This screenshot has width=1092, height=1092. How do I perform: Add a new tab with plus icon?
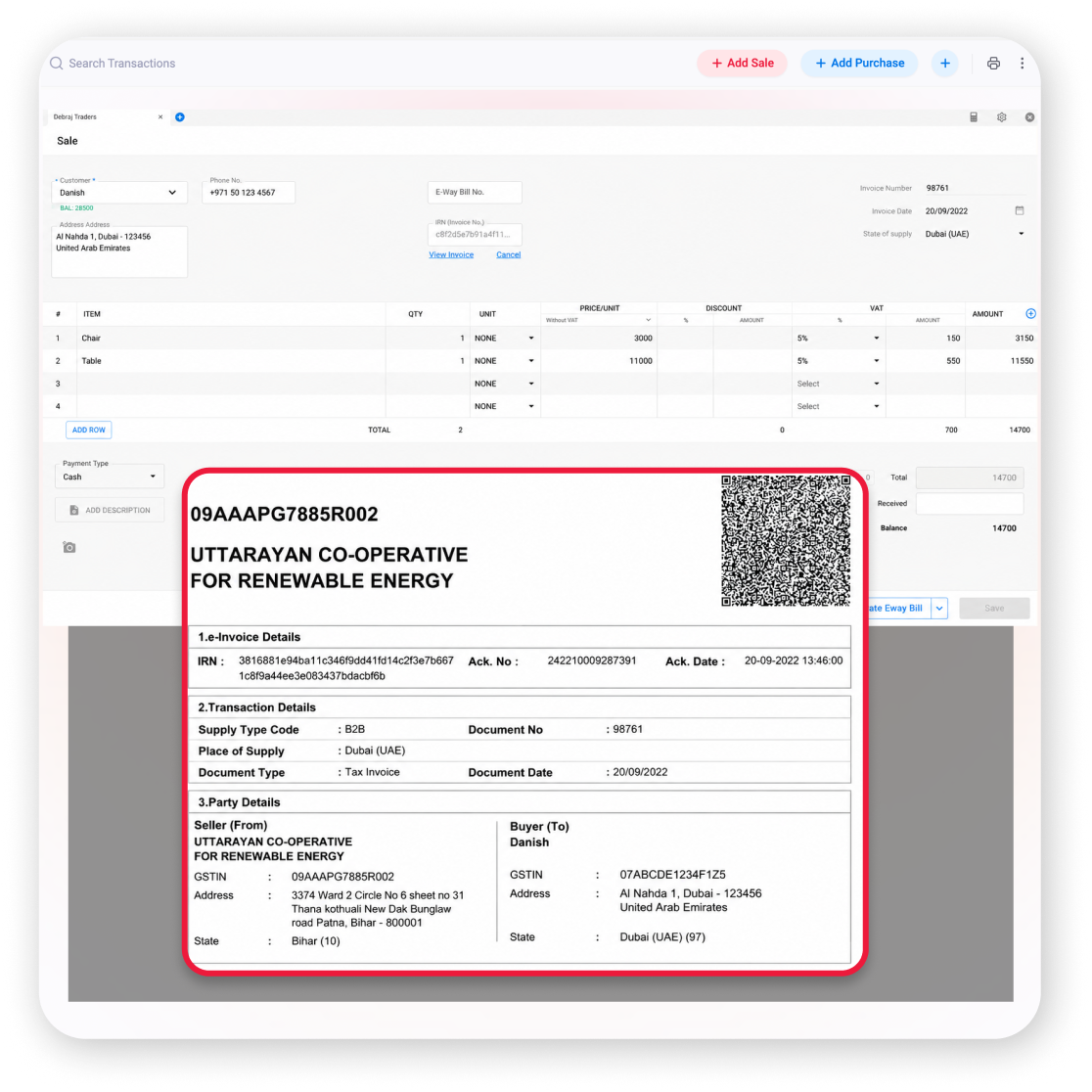click(x=180, y=117)
